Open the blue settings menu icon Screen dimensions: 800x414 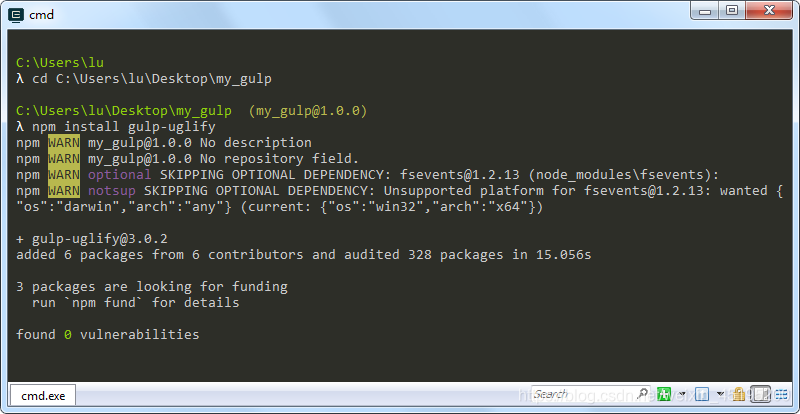coord(781,394)
